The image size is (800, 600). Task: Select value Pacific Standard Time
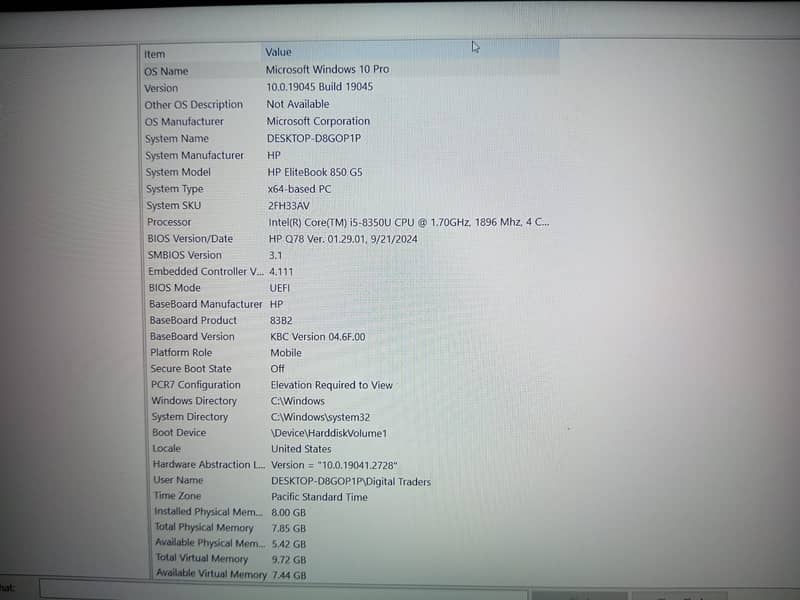pos(319,496)
